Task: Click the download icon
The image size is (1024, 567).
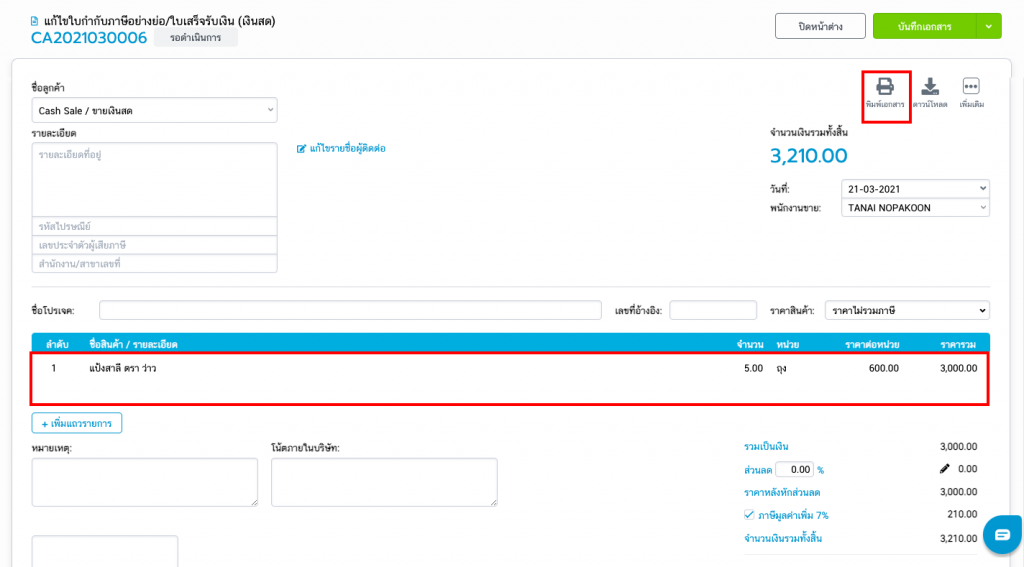Action: click(x=929, y=93)
